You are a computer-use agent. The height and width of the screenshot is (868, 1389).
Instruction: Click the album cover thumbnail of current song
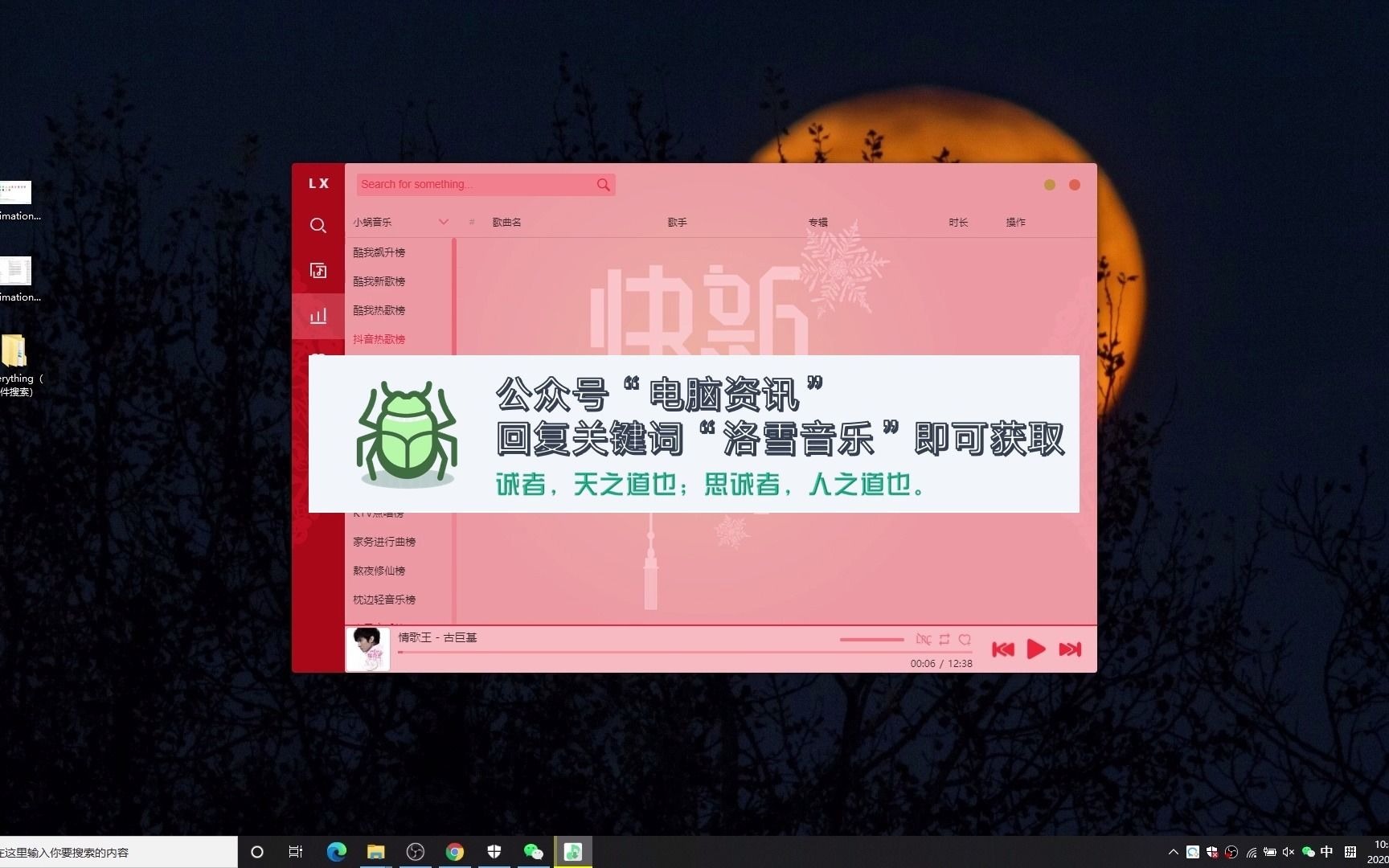point(367,649)
